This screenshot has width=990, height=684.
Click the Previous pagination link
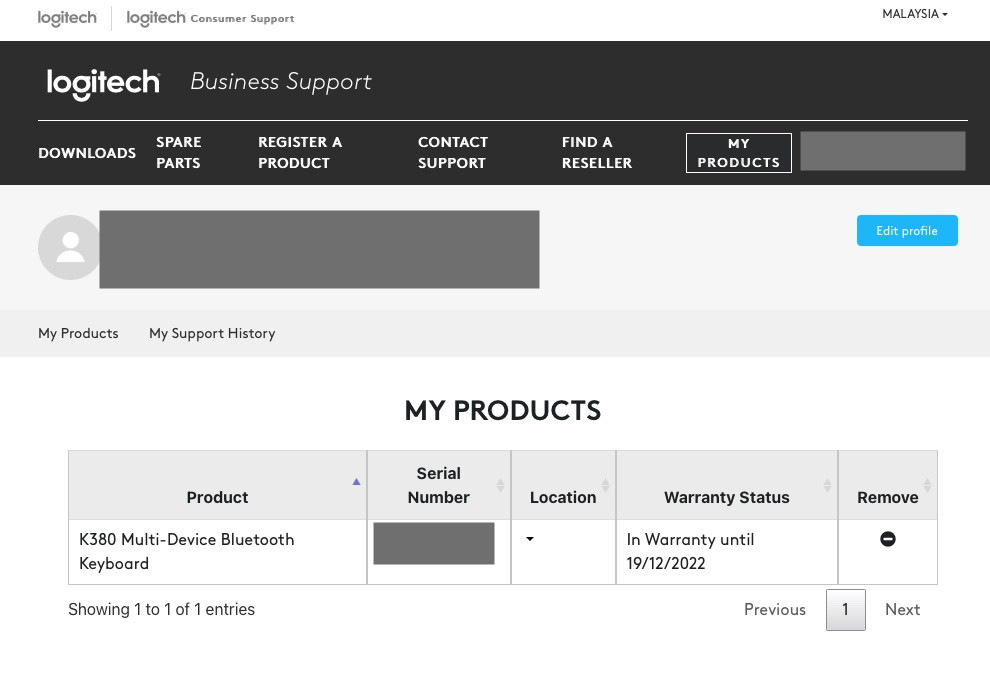coord(775,609)
